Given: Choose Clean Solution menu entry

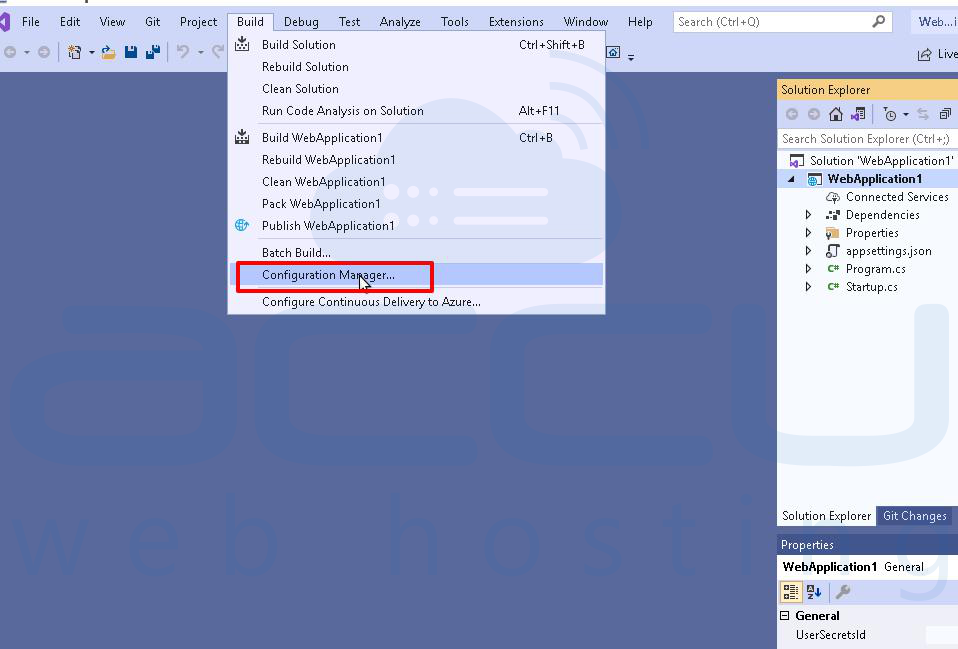Looking at the screenshot, I should 416,89.
